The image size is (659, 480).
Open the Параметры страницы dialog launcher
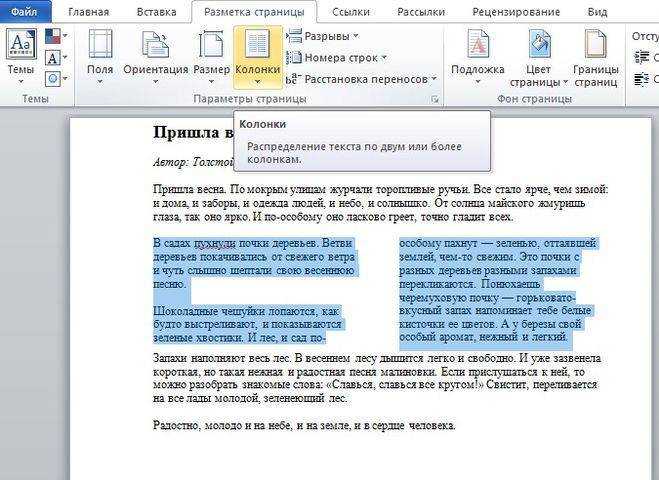point(435,99)
